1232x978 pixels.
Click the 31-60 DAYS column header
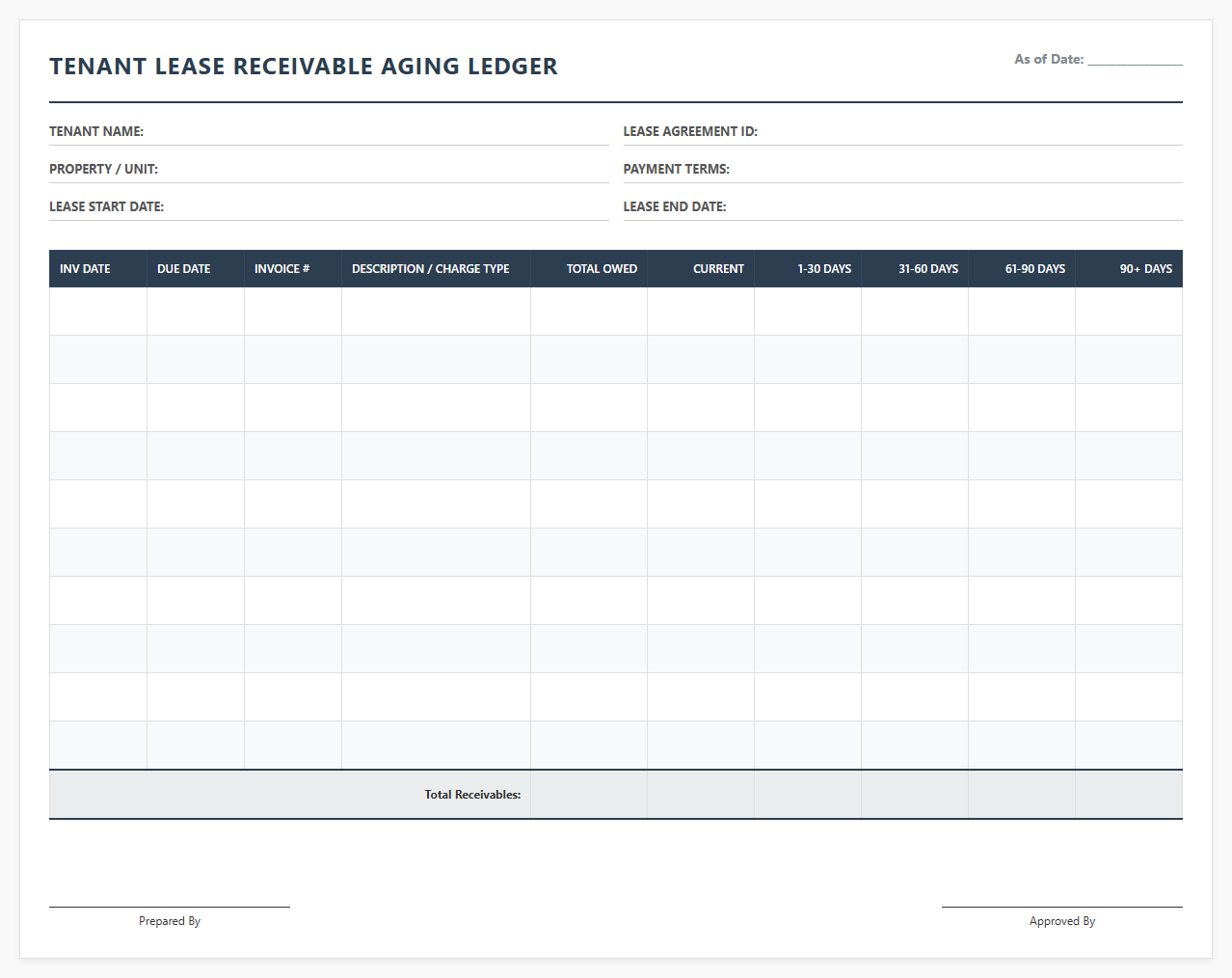[915, 269]
